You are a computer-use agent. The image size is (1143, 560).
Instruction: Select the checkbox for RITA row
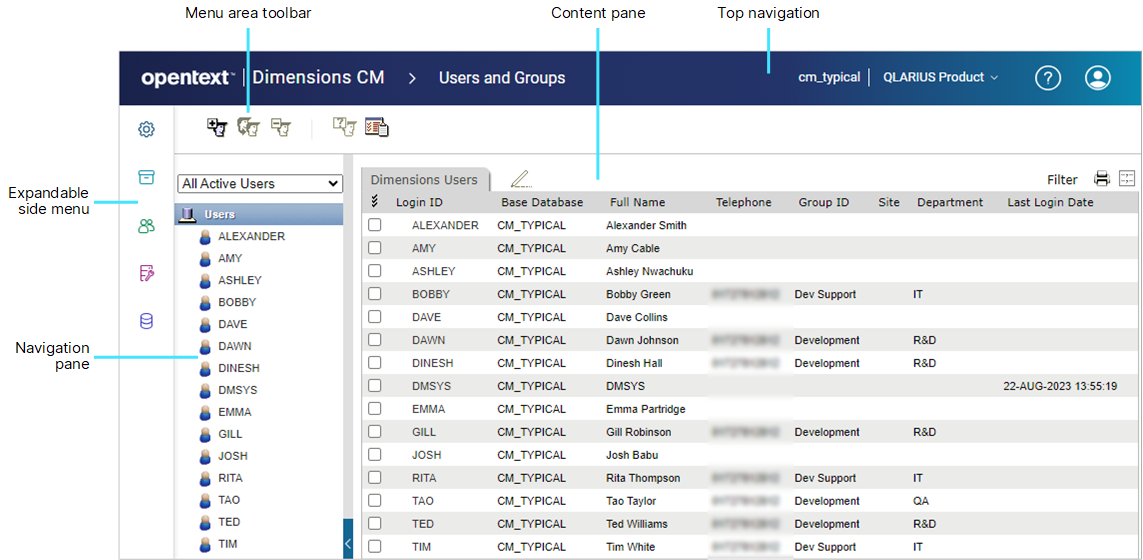[x=375, y=478]
